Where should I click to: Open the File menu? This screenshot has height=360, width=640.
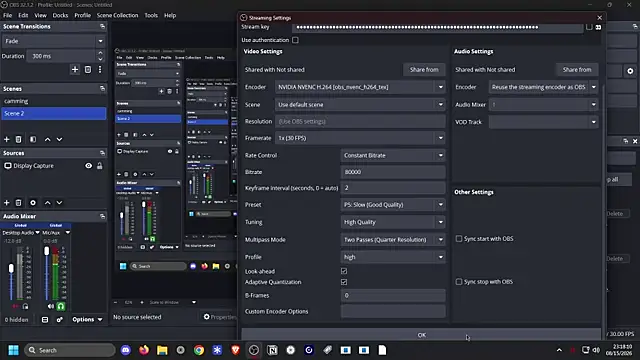coord(7,15)
